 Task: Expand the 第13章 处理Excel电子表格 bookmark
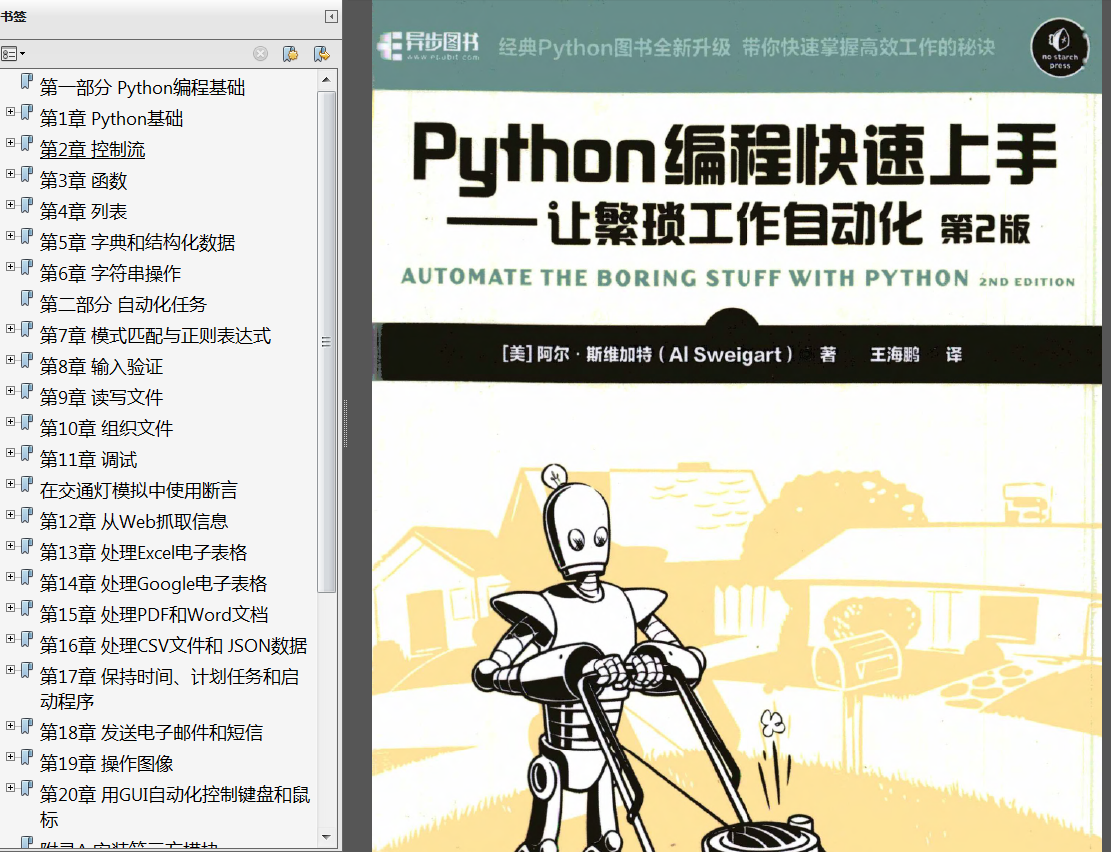coord(10,546)
